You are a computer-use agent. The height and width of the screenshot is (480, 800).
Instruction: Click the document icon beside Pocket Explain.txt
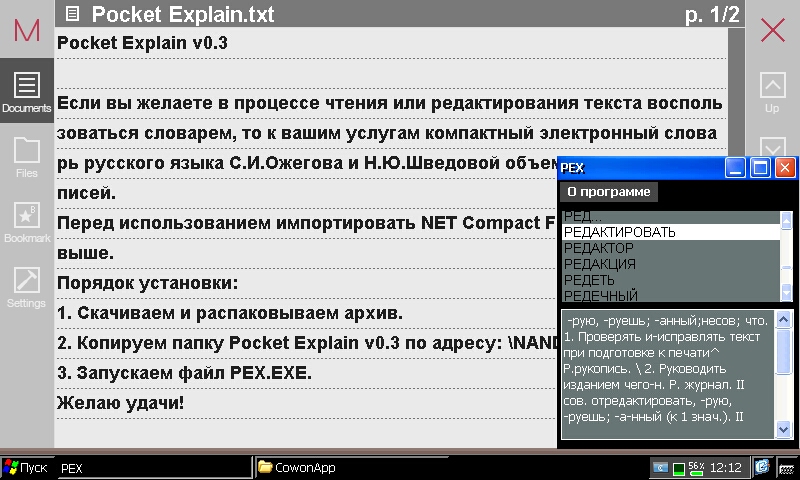pyautogui.click(x=72, y=14)
